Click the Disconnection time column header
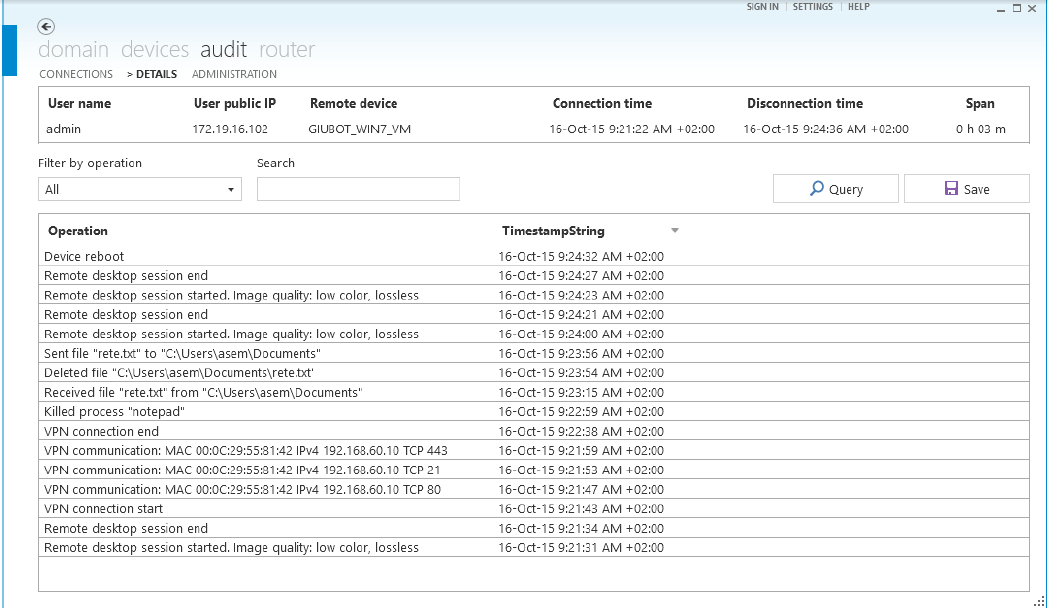This screenshot has height=609, width=1048. (805, 104)
